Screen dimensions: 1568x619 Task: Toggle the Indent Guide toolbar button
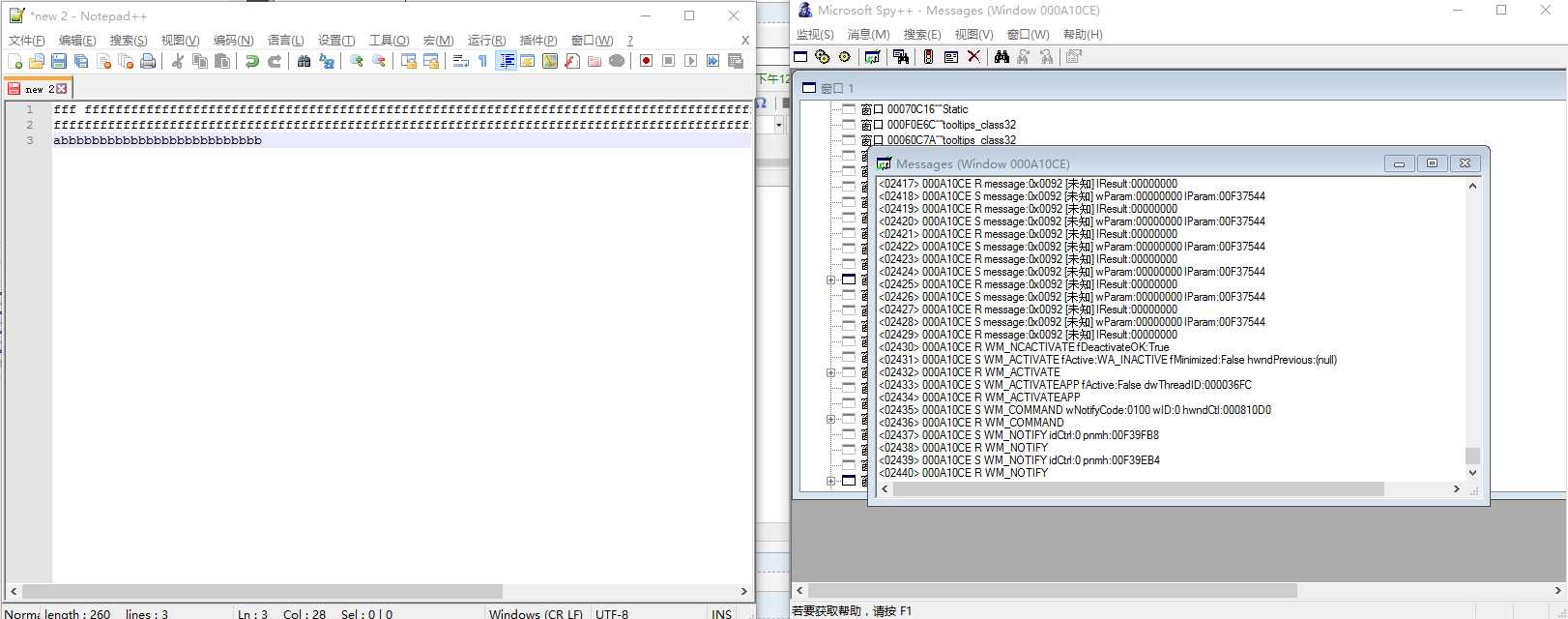click(x=506, y=61)
